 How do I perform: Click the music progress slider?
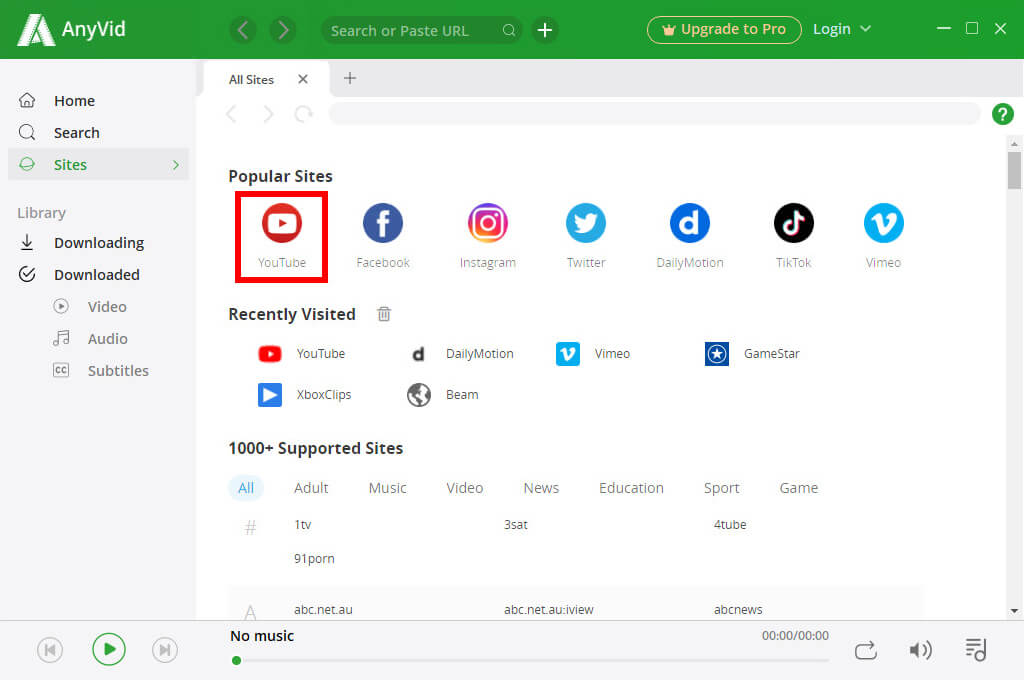point(530,660)
